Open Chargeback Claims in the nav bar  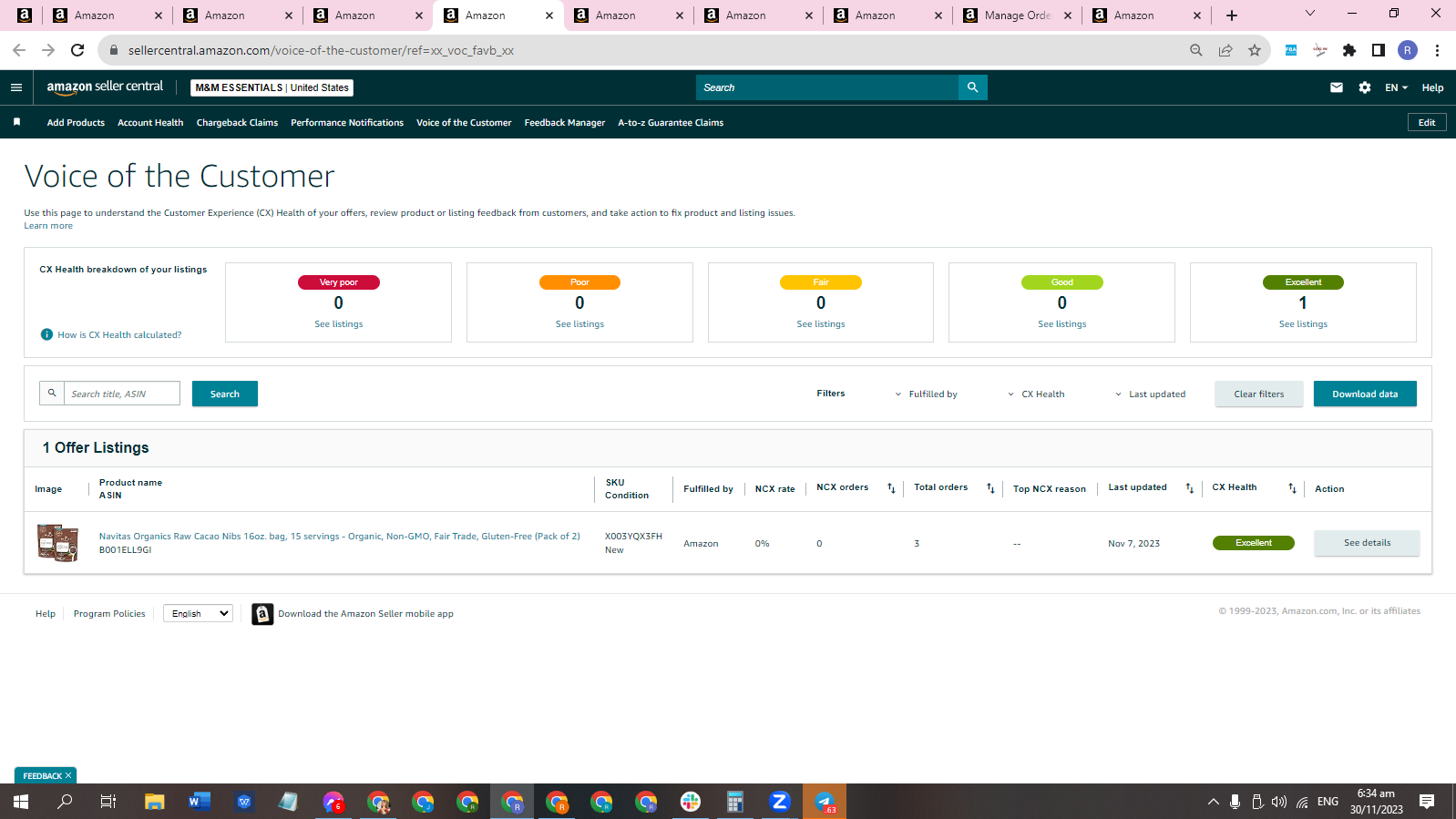tap(237, 122)
